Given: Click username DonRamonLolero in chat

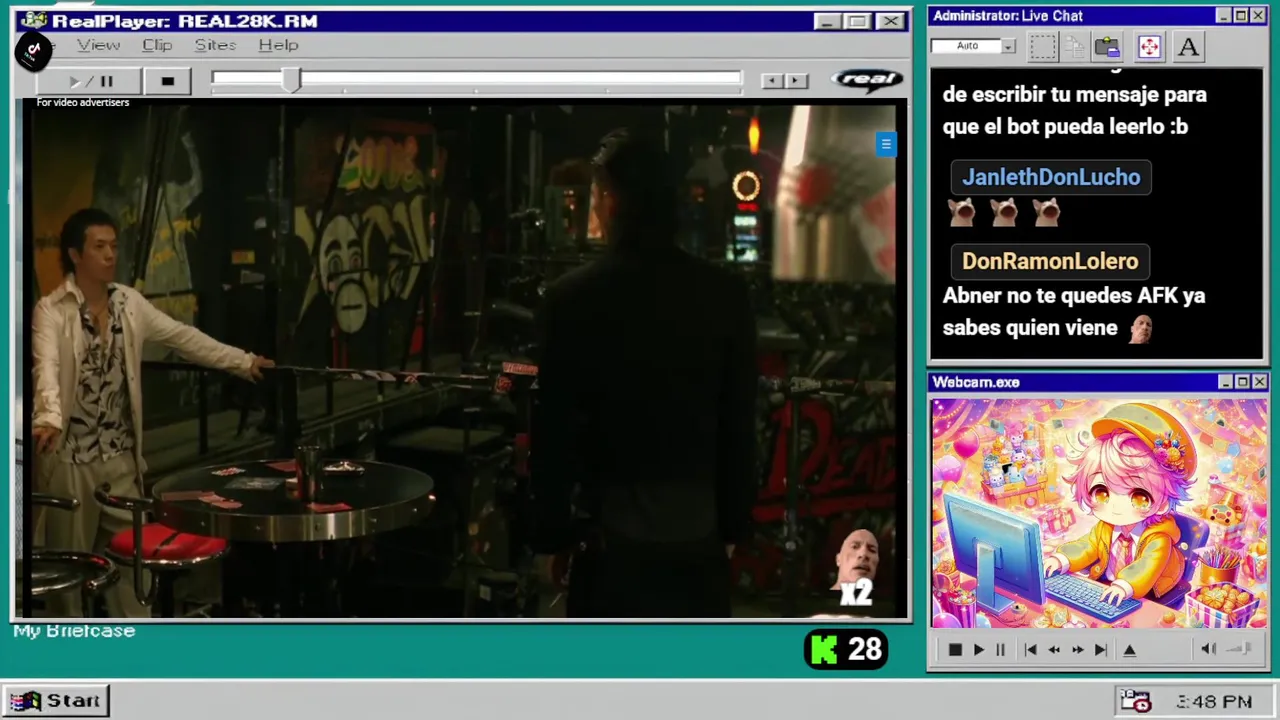Looking at the screenshot, I should coord(1050,261).
